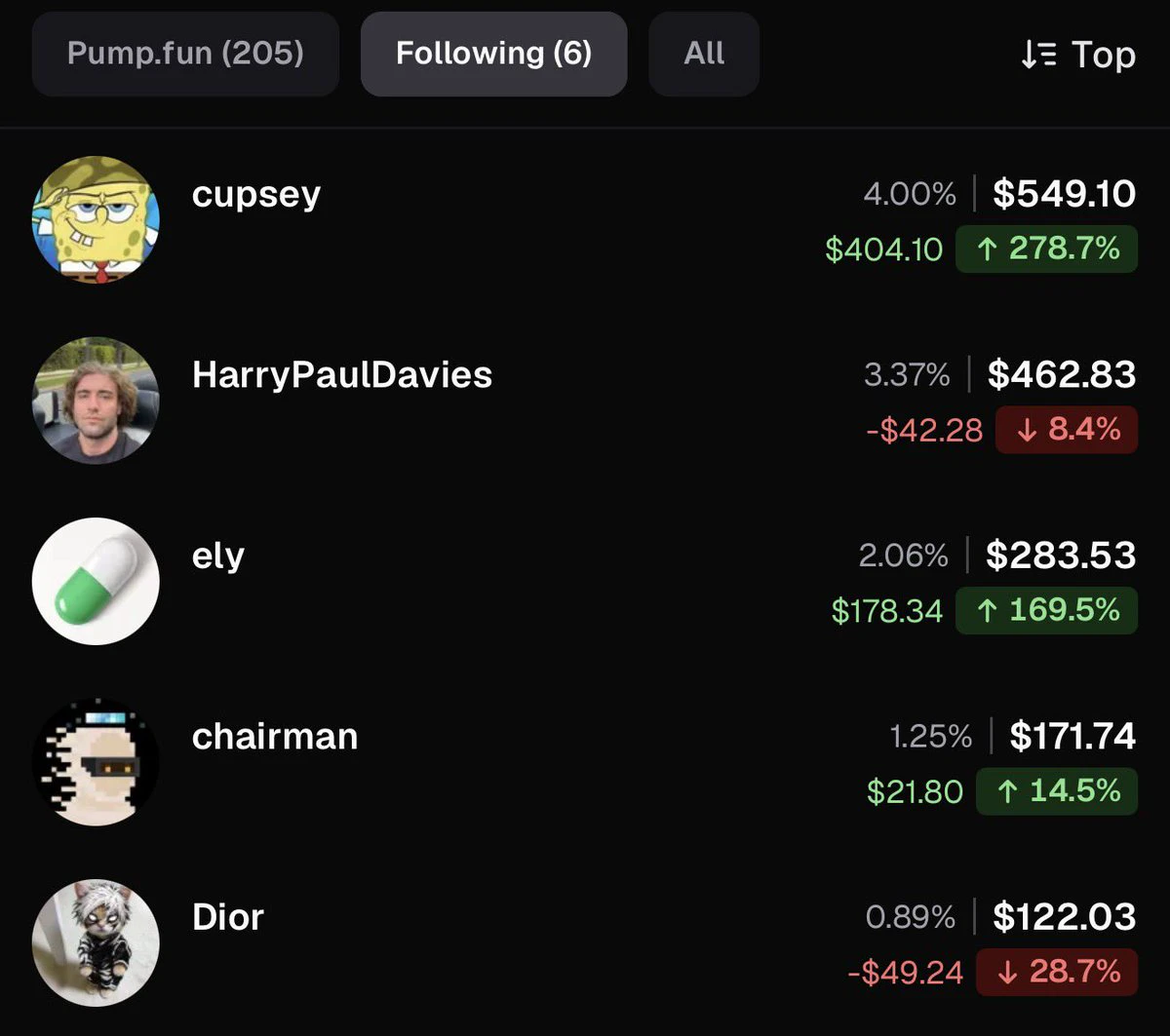Open chairman's profile name

(x=275, y=736)
